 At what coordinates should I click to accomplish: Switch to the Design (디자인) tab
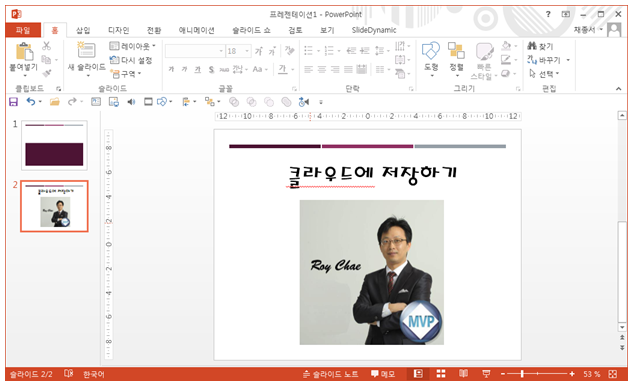point(119,30)
